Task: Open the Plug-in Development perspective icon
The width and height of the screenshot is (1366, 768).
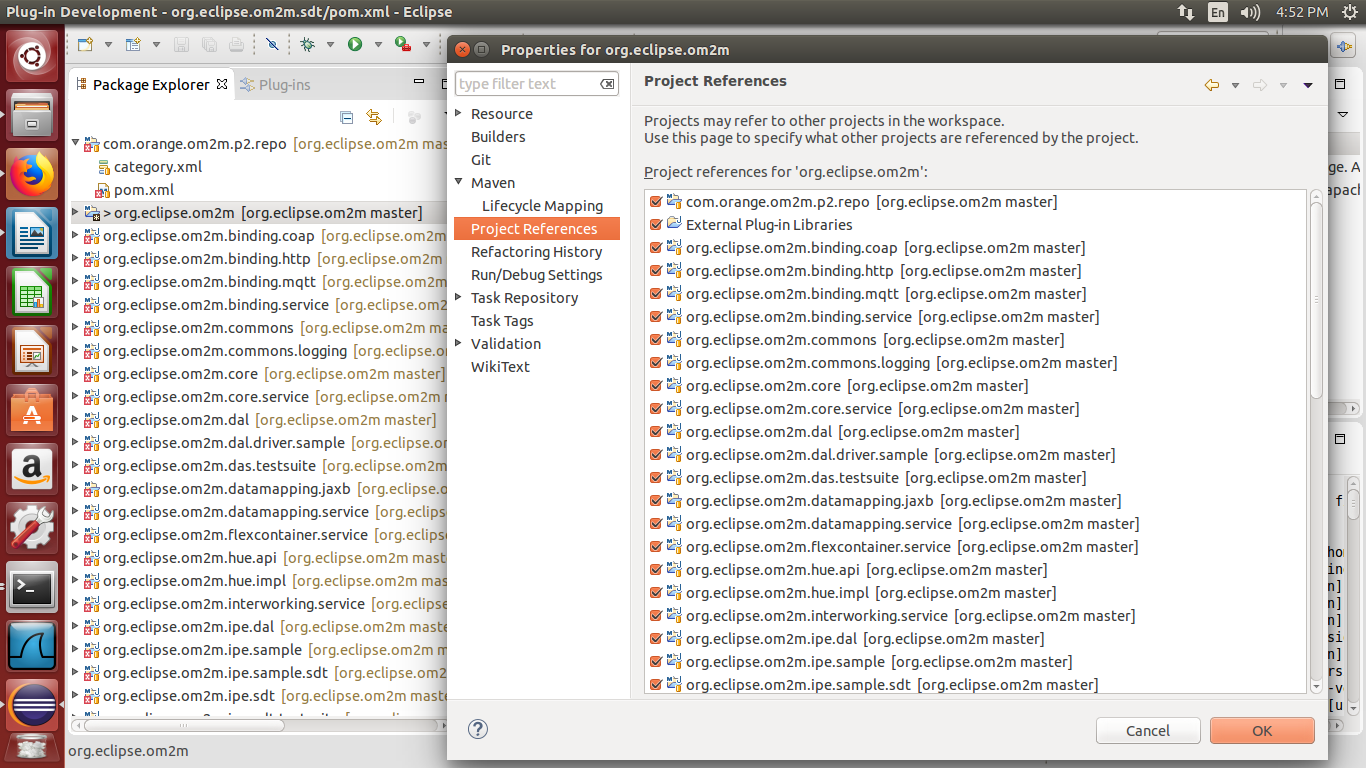Action: 1344,45
